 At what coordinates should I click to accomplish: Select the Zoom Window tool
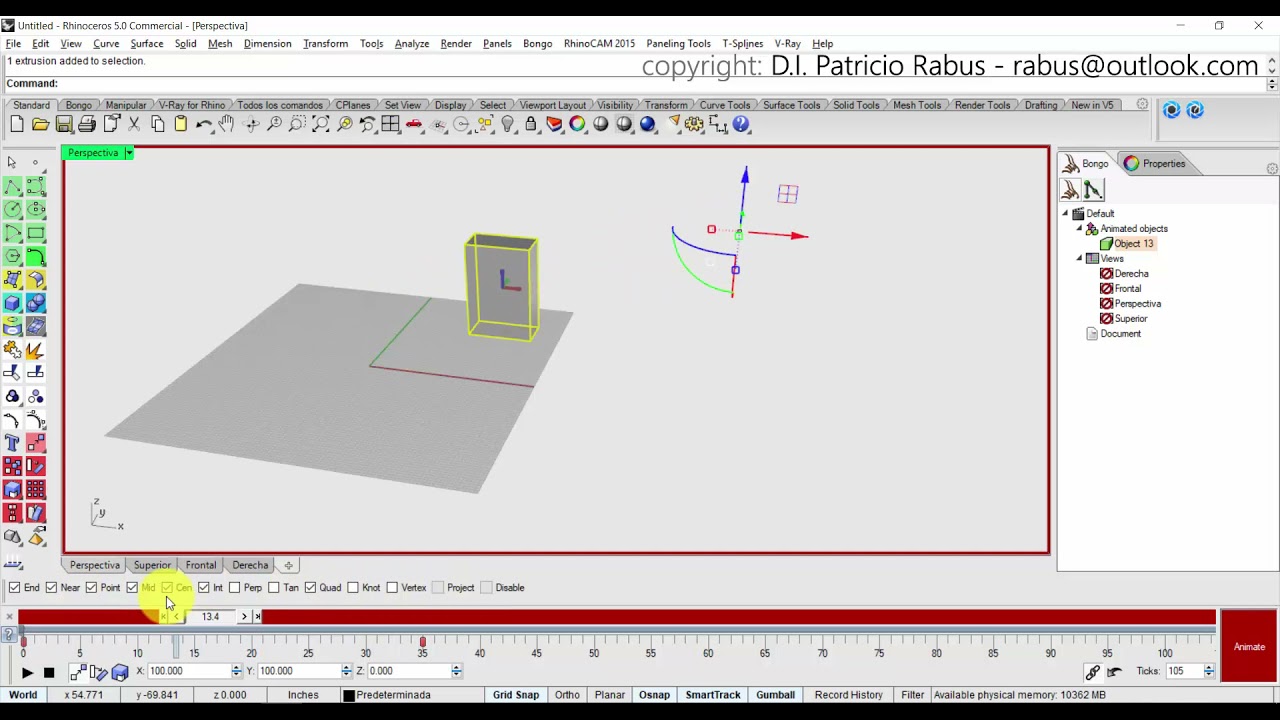tap(297, 124)
